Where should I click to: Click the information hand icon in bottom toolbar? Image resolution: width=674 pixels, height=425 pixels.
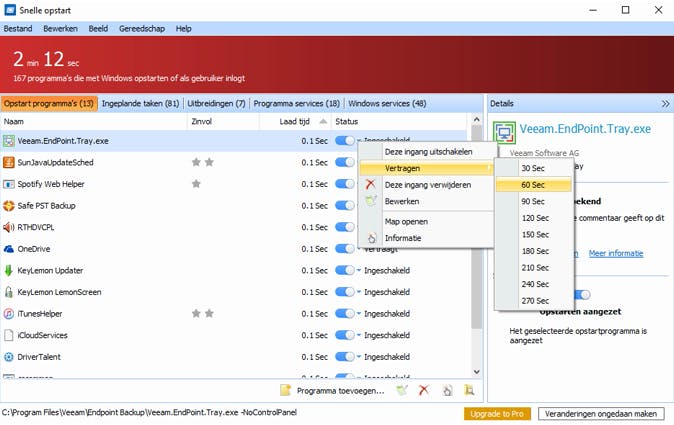click(447, 390)
